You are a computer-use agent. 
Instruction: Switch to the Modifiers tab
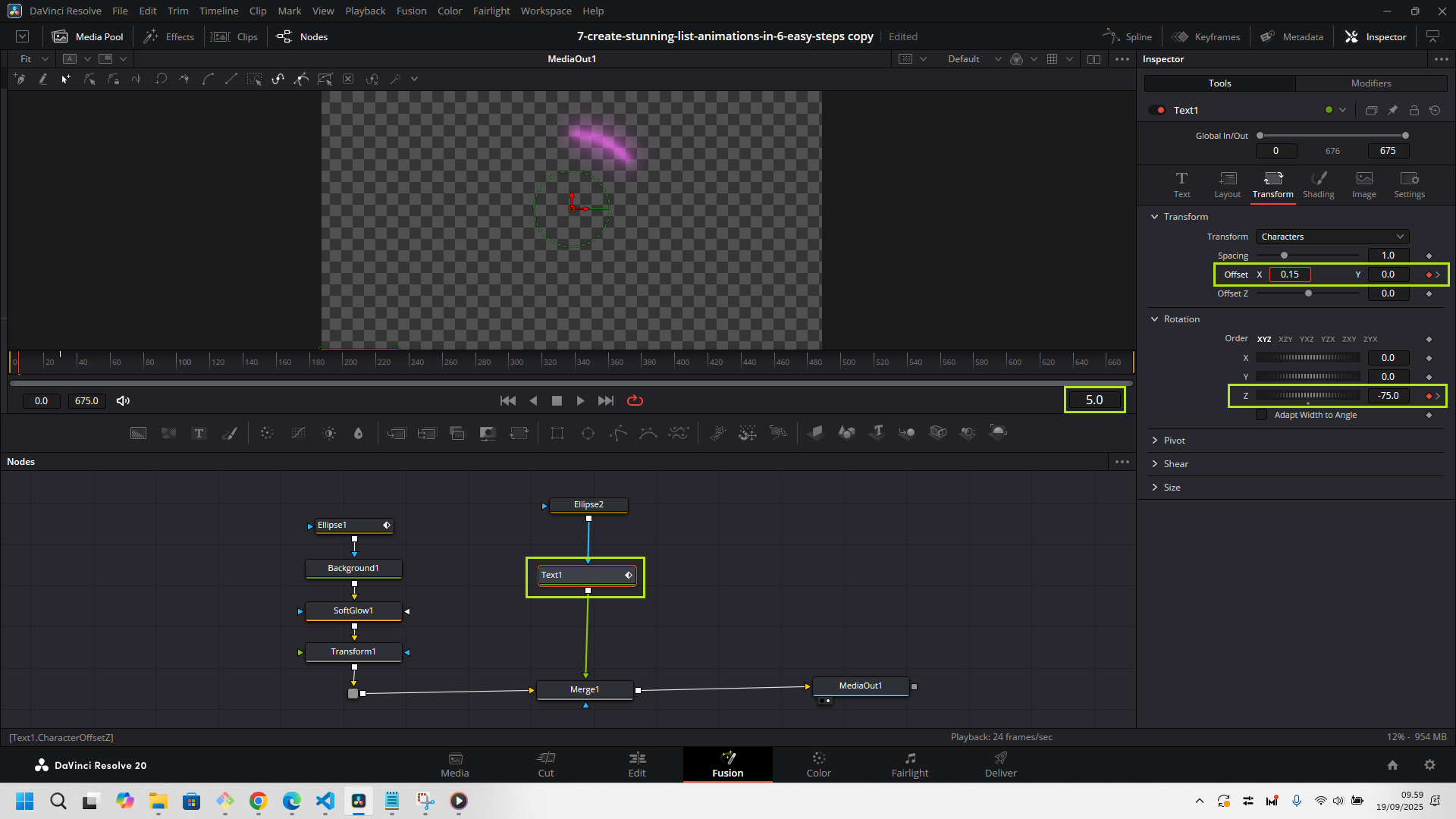click(1370, 83)
